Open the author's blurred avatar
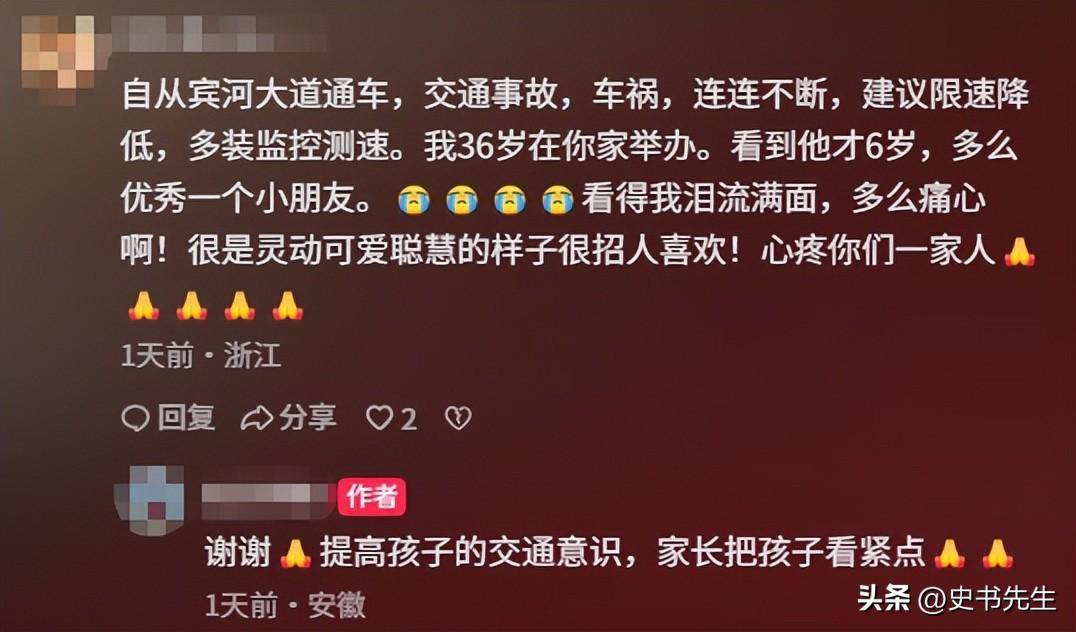 pyautogui.click(x=150, y=499)
